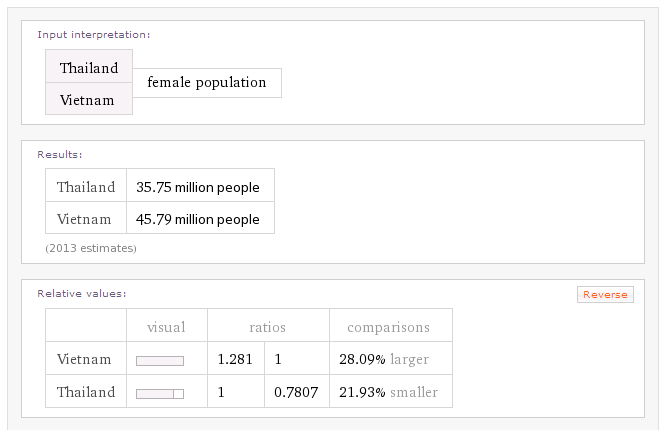This screenshot has width=665, height=430.
Task: Click the comparisons column header
Action: click(388, 327)
